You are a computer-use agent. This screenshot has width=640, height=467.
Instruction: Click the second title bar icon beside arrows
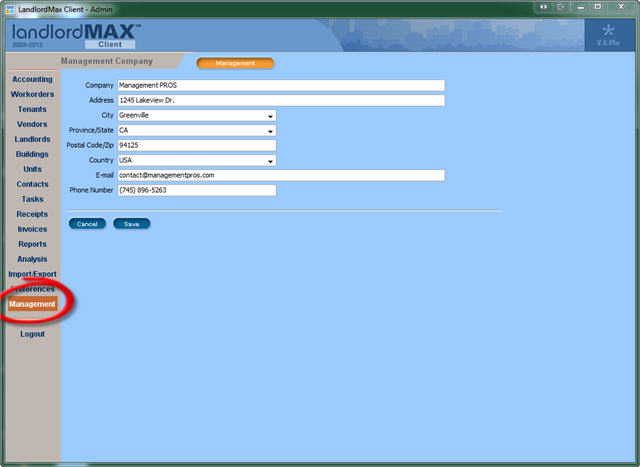click(x=561, y=7)
